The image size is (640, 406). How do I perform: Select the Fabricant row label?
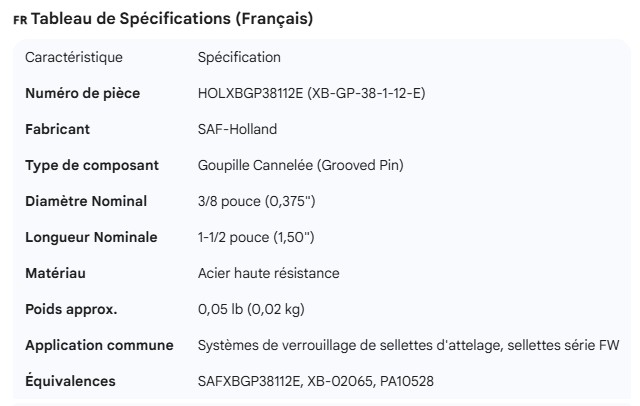pyautogui.click(x=57, y=129)
